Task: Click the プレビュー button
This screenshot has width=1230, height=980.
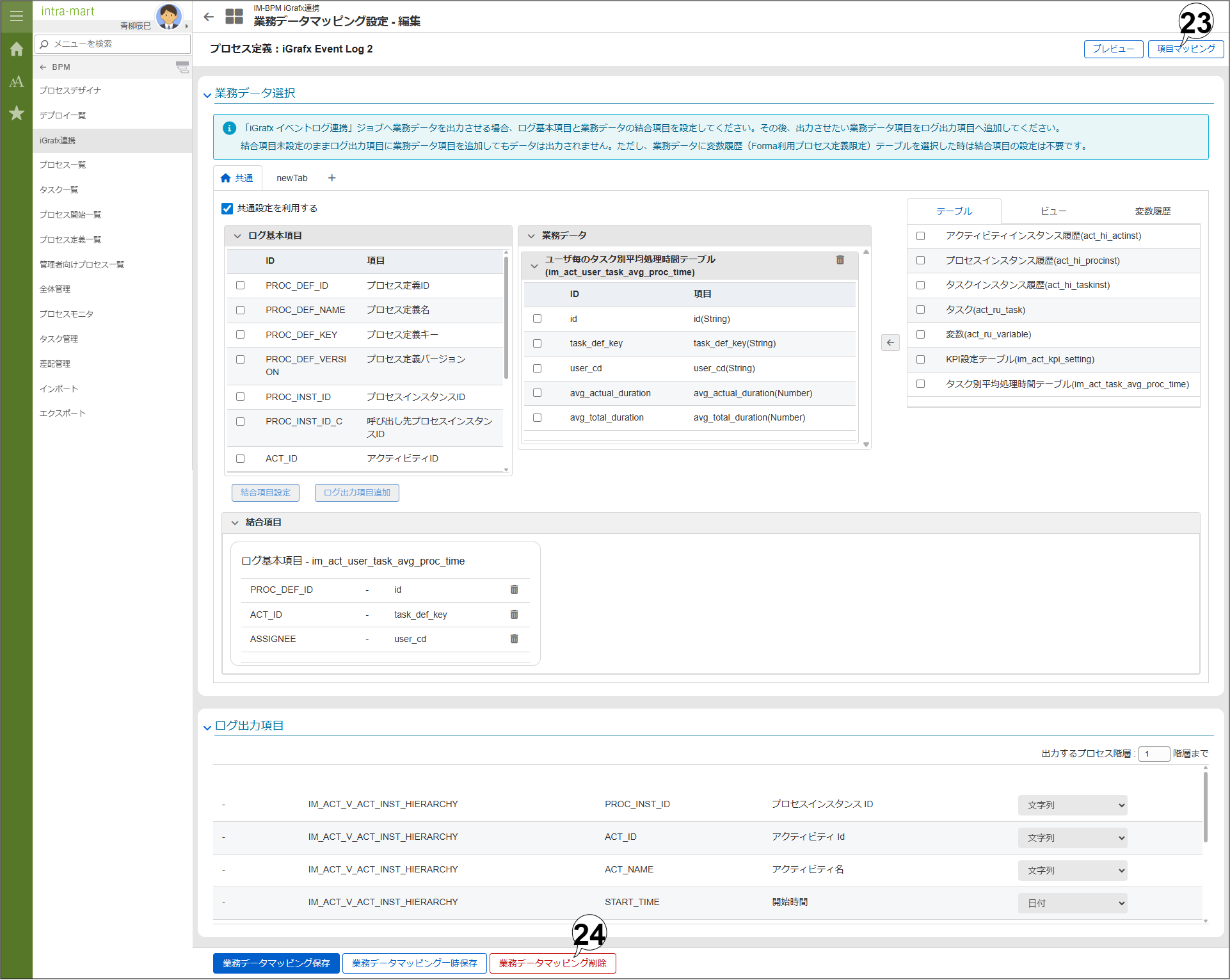Action: pyautogui.click(x=1113, y=49)
